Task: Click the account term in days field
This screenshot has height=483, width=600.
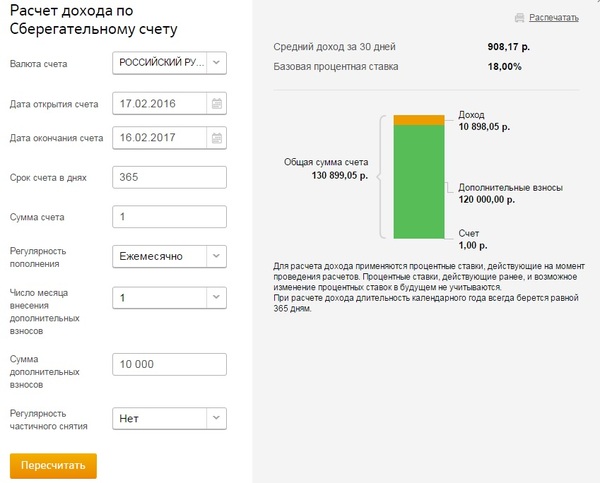Action: (169, 177)
